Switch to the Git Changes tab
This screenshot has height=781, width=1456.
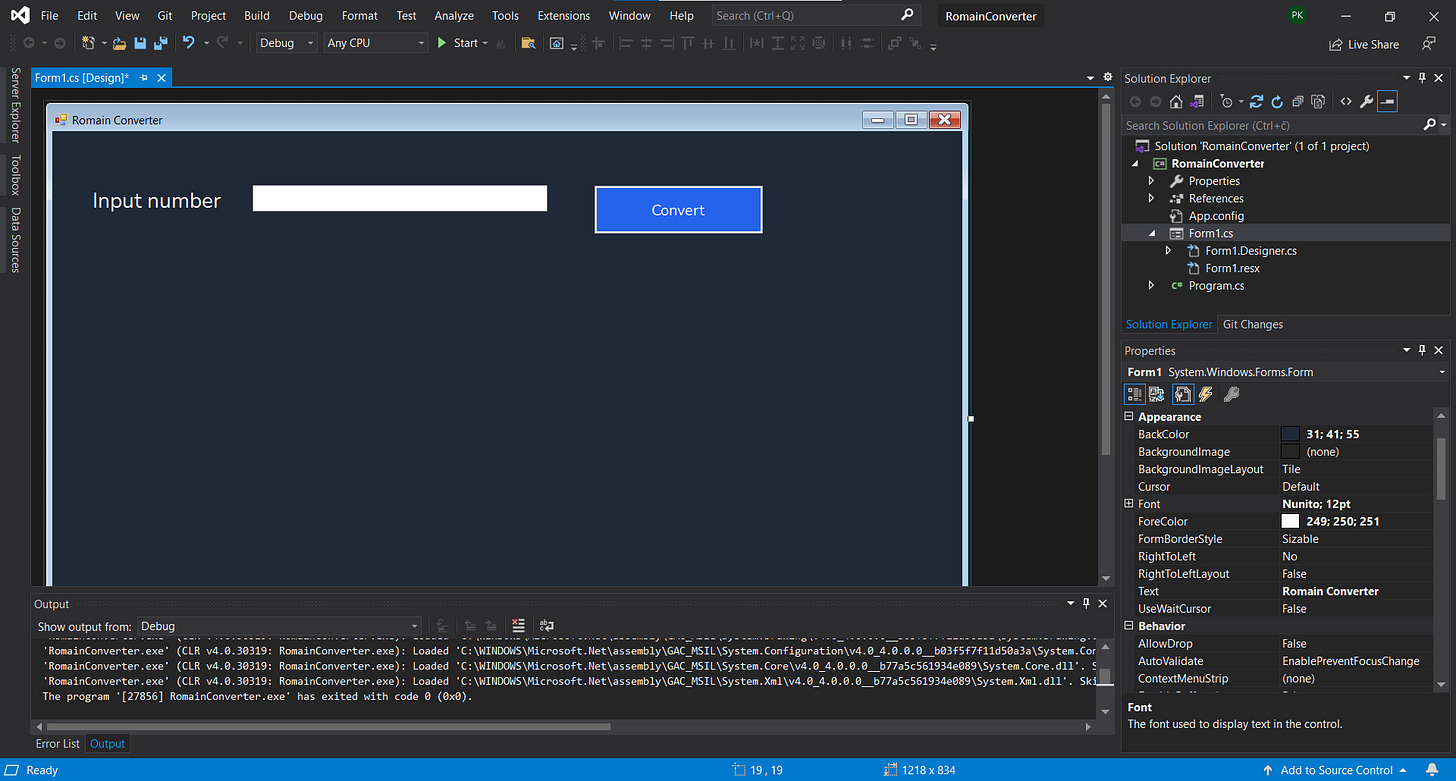1252,324
